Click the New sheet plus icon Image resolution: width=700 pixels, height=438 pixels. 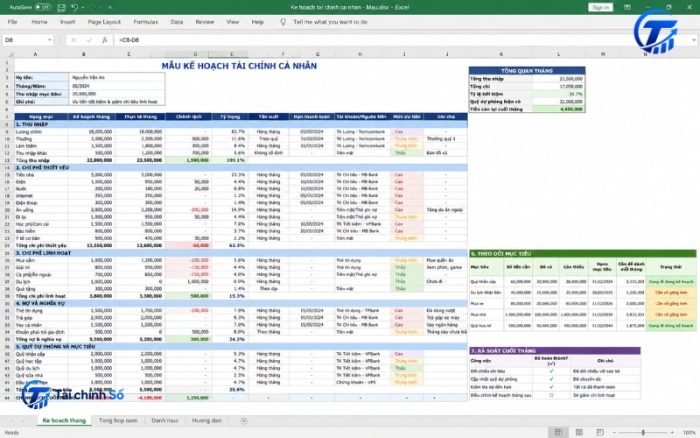click(x=244, y=421)
